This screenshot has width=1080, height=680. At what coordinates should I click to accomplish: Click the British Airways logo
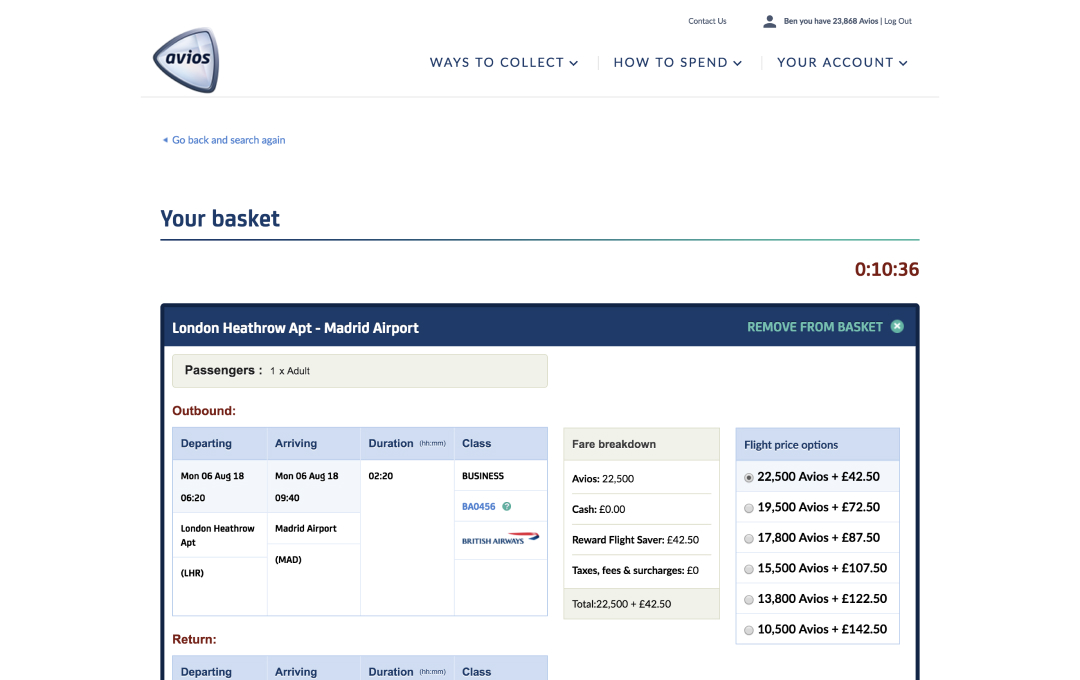coord(500,540)
